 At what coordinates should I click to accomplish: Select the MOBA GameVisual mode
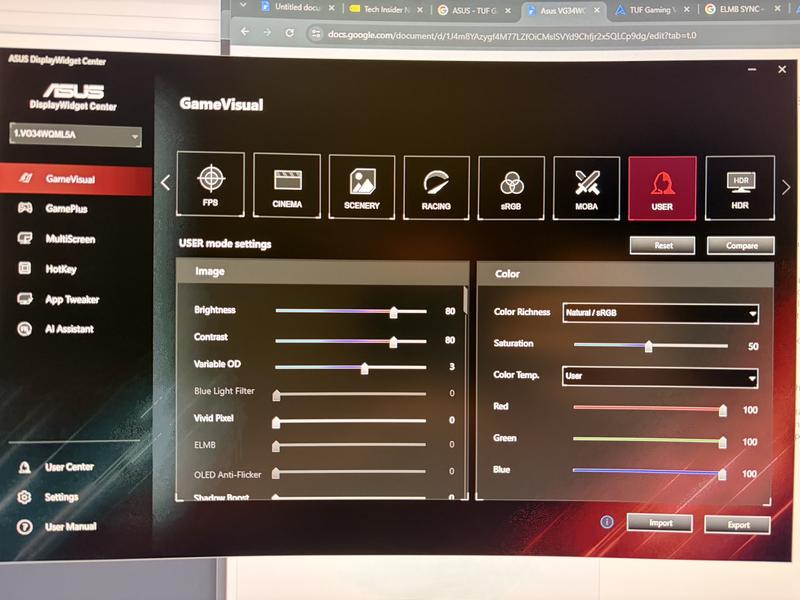click(x=586, y=188)
